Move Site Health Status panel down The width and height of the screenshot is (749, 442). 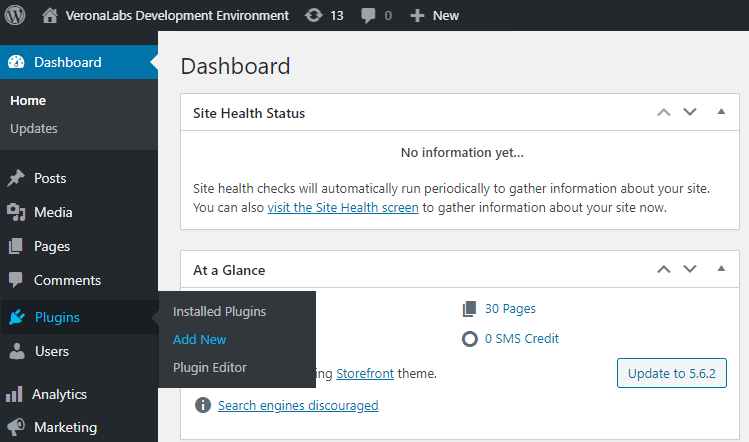pyautogui.click(x=690, y=112)
